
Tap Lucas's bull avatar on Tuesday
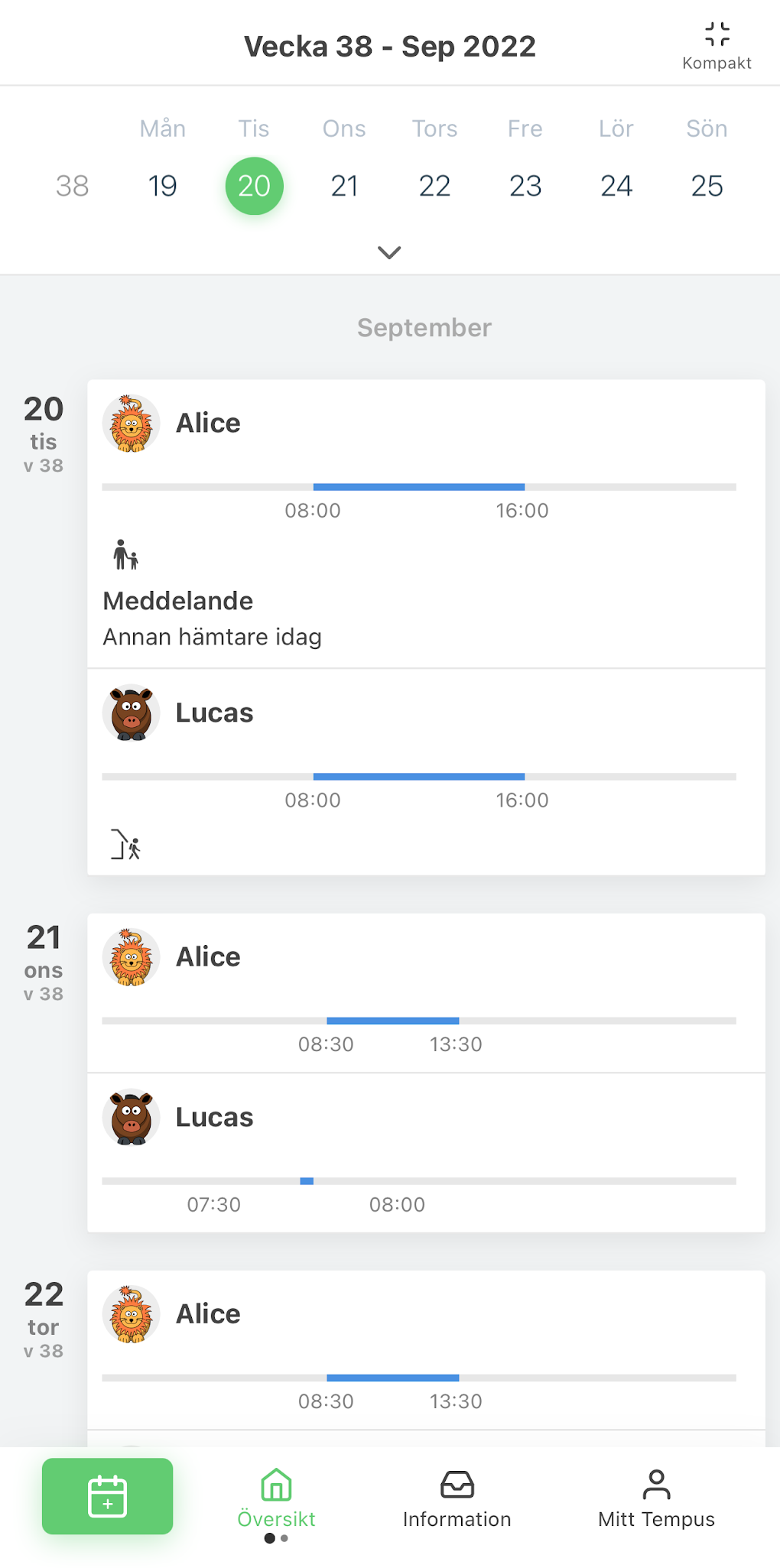[x=132, y=713]
